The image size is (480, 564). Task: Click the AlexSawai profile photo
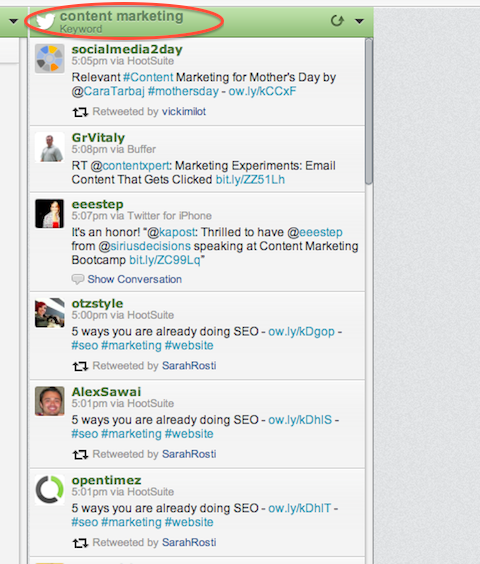point(50,401)
